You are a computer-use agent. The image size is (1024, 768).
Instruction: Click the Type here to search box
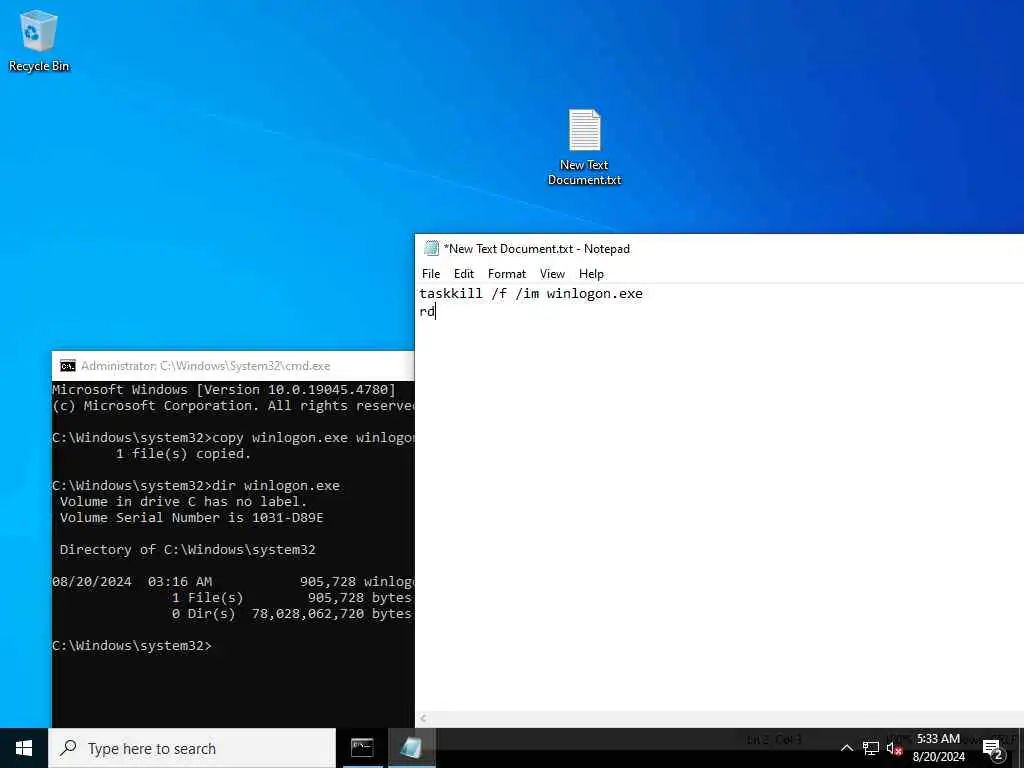point(192,748)
